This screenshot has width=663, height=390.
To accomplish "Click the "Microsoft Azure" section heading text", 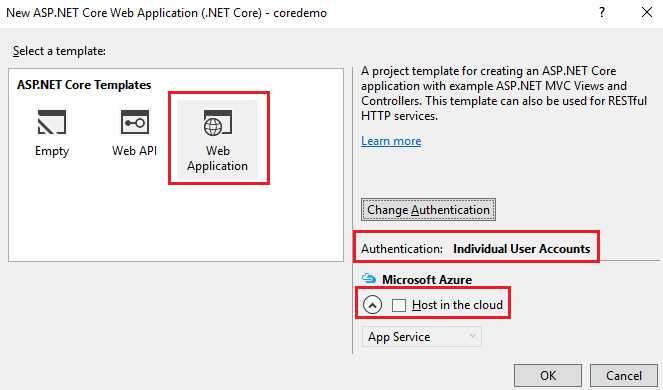I will point(427,280).
